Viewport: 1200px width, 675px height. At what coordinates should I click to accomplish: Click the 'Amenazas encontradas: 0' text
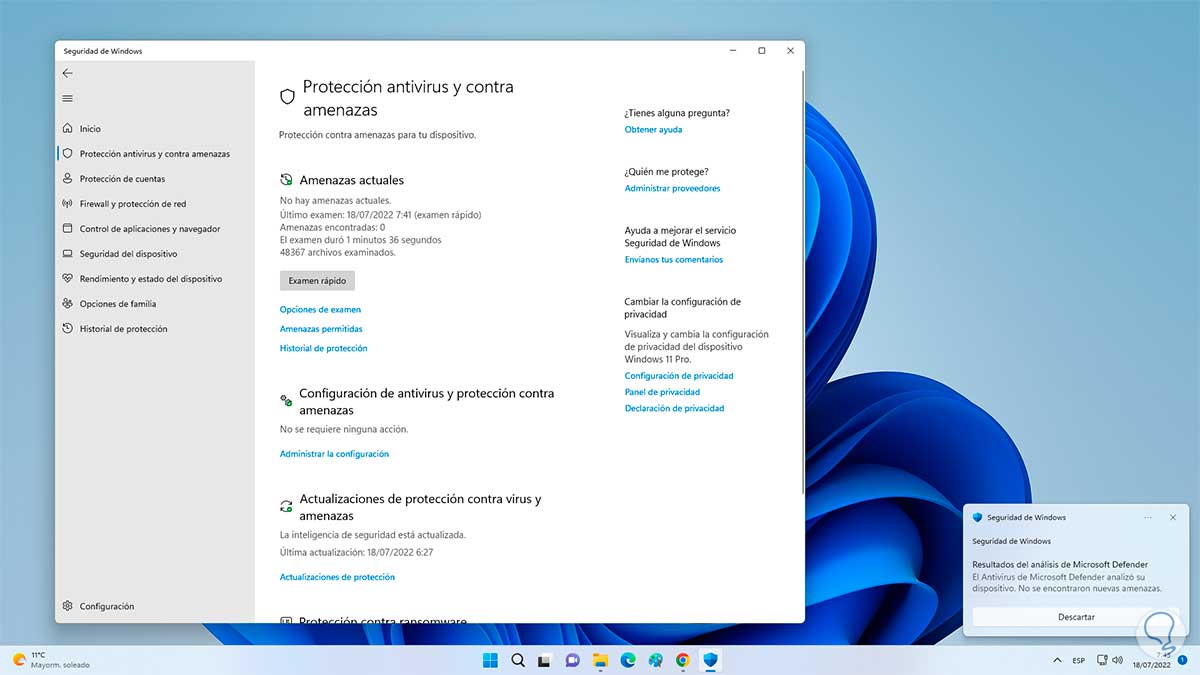[x=333, y=227]
